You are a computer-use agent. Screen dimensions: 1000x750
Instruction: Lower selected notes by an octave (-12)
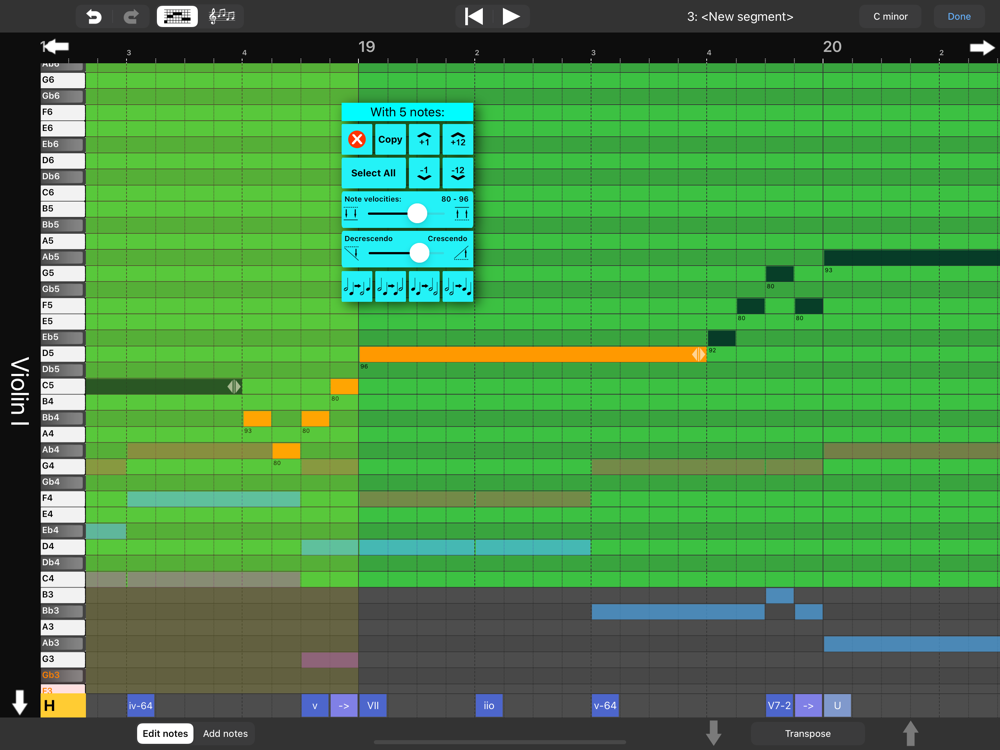tap(457, 173)
